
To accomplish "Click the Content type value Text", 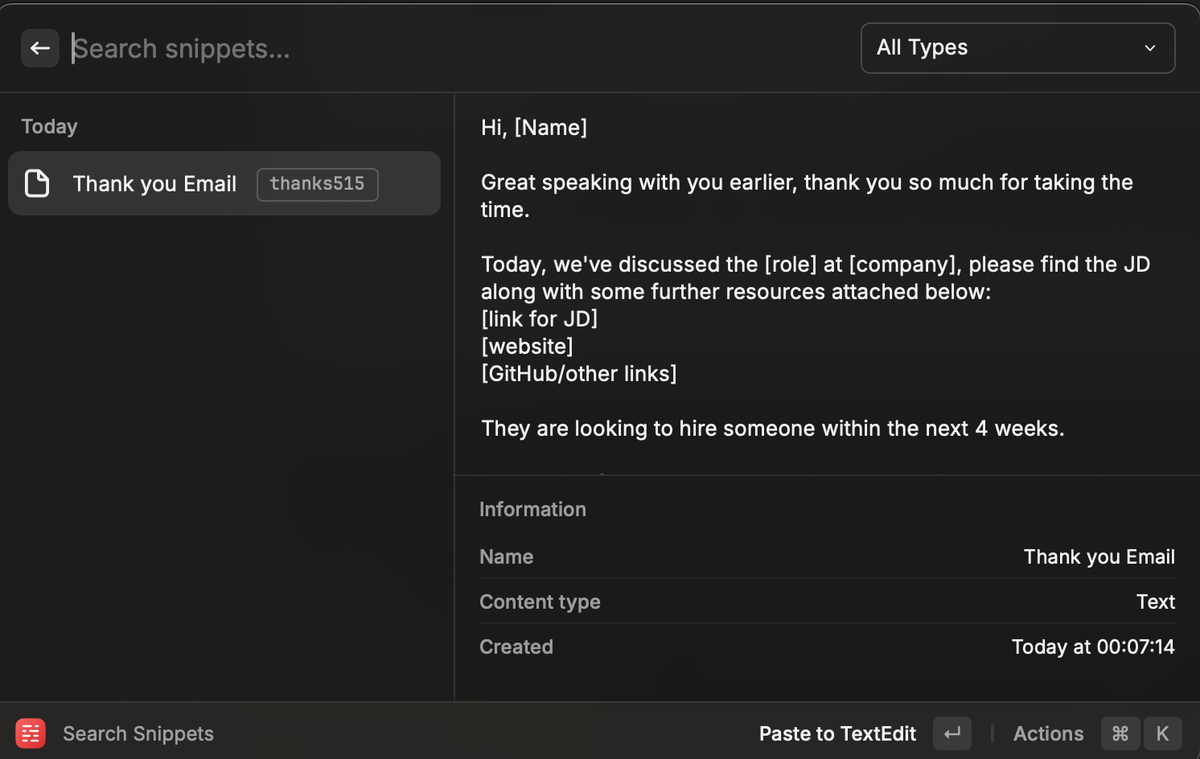I will (1155, 602).
